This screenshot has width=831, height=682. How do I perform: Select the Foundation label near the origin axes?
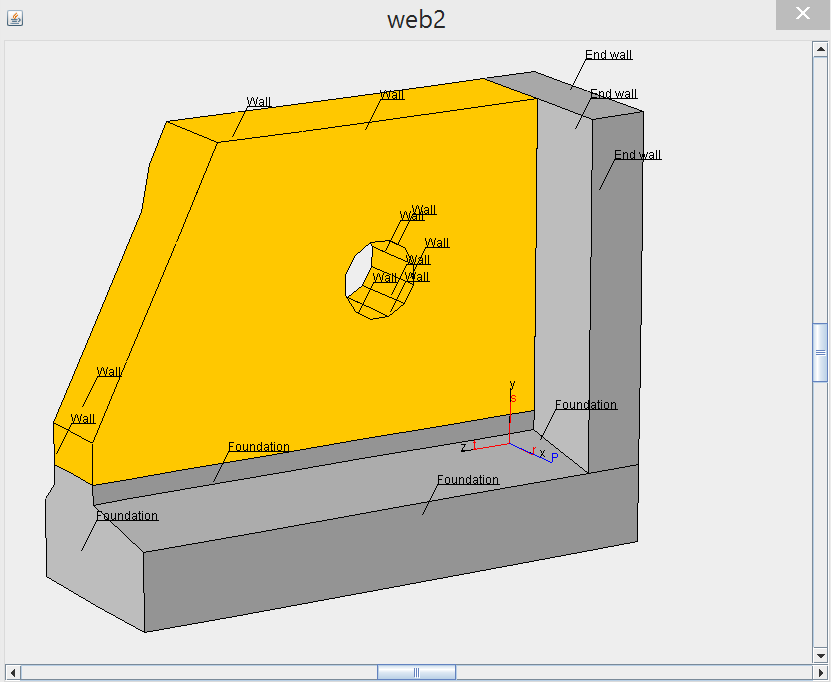[x=586, y=405]
